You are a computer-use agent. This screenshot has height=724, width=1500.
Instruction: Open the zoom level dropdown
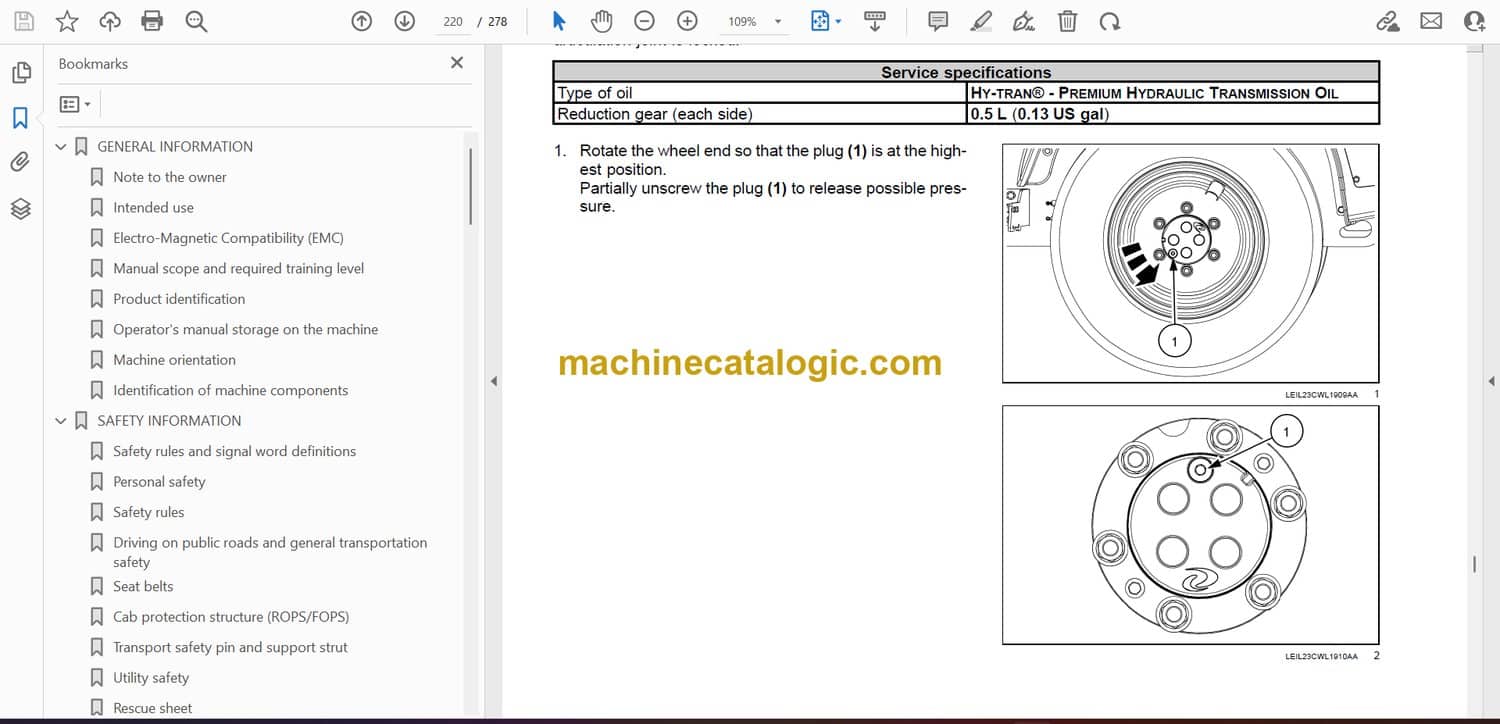[x=778, y=21]
